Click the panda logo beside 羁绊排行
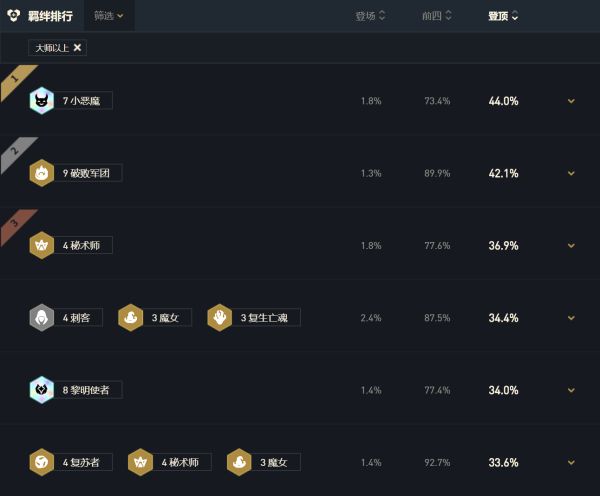This screenshot has height=496, width=600. pos(12,15)
